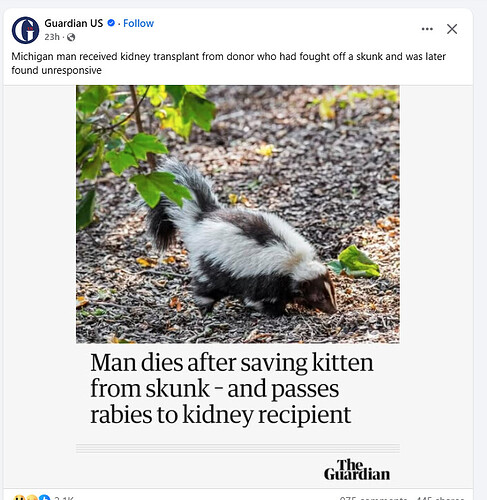Click the leftmost reaction emoji
This screenshot has height=500, width=487.
click(19, 498)
